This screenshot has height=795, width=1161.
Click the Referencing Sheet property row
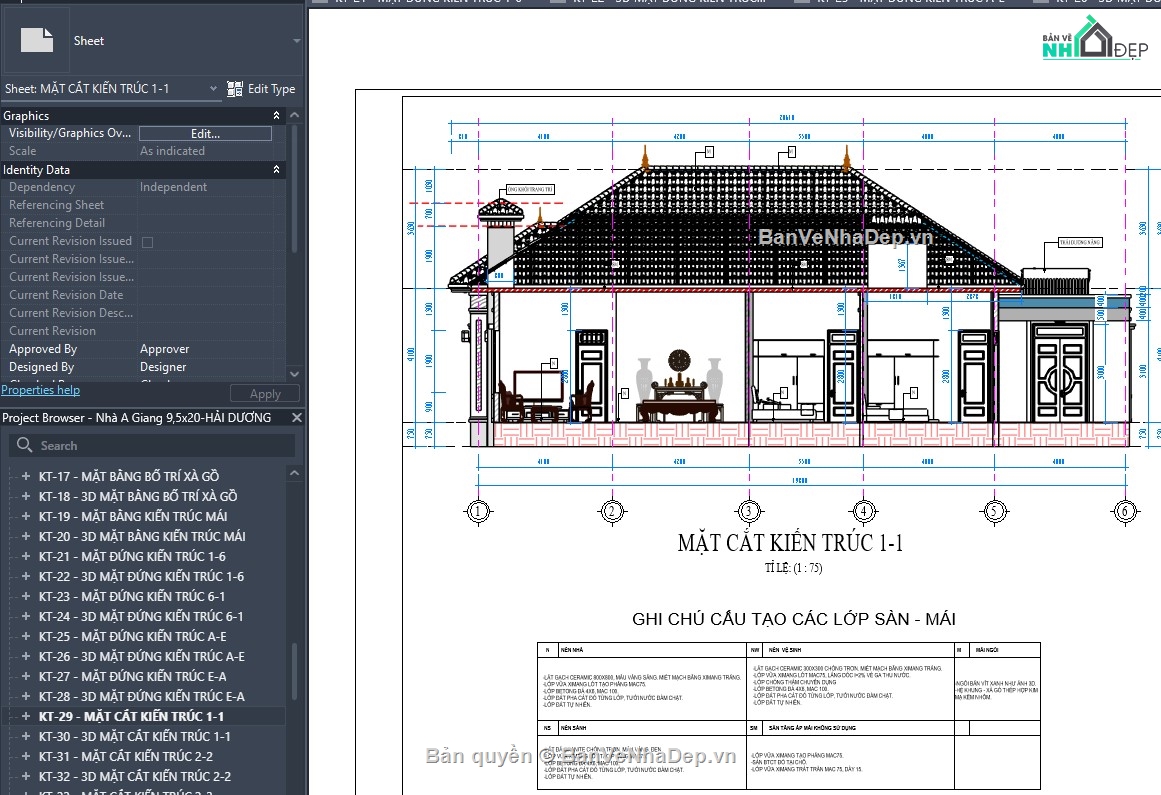pyautogui.click(x=143, y=205)
